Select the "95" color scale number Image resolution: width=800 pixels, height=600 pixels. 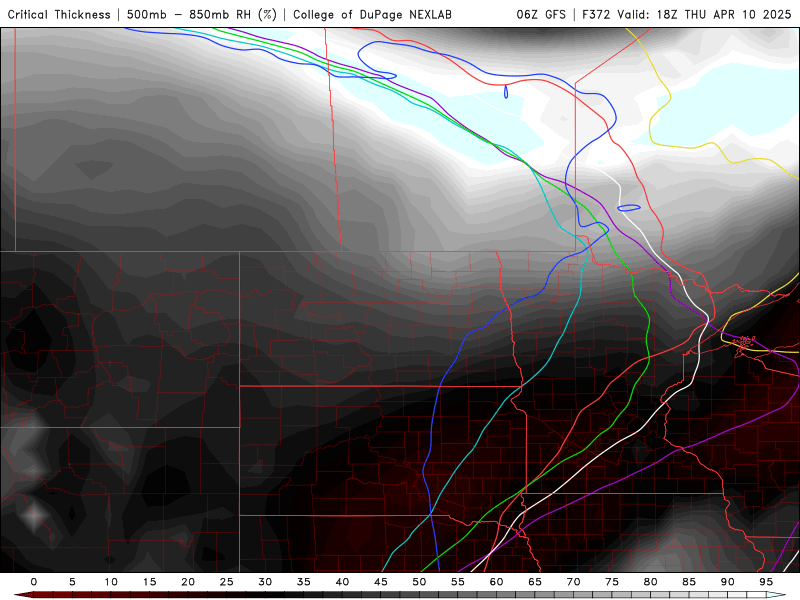click(766, 582)
